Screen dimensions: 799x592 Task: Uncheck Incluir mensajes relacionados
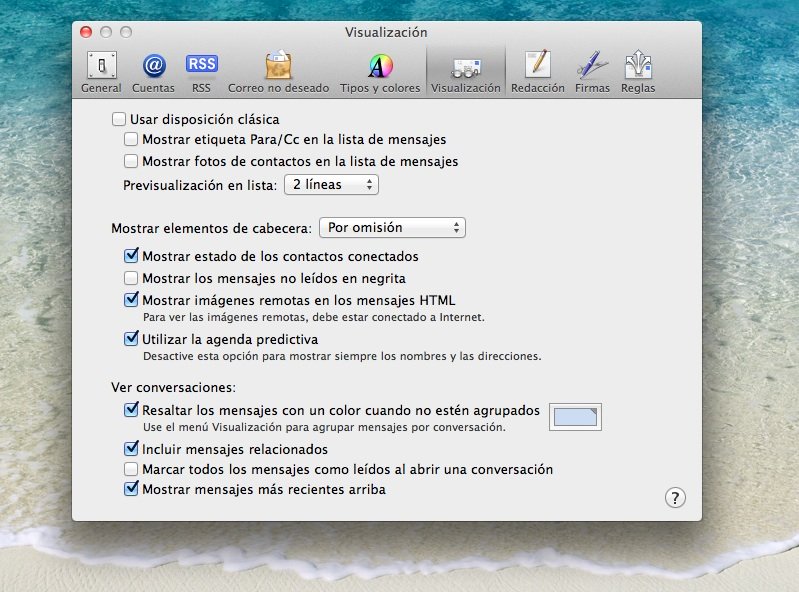131,449
